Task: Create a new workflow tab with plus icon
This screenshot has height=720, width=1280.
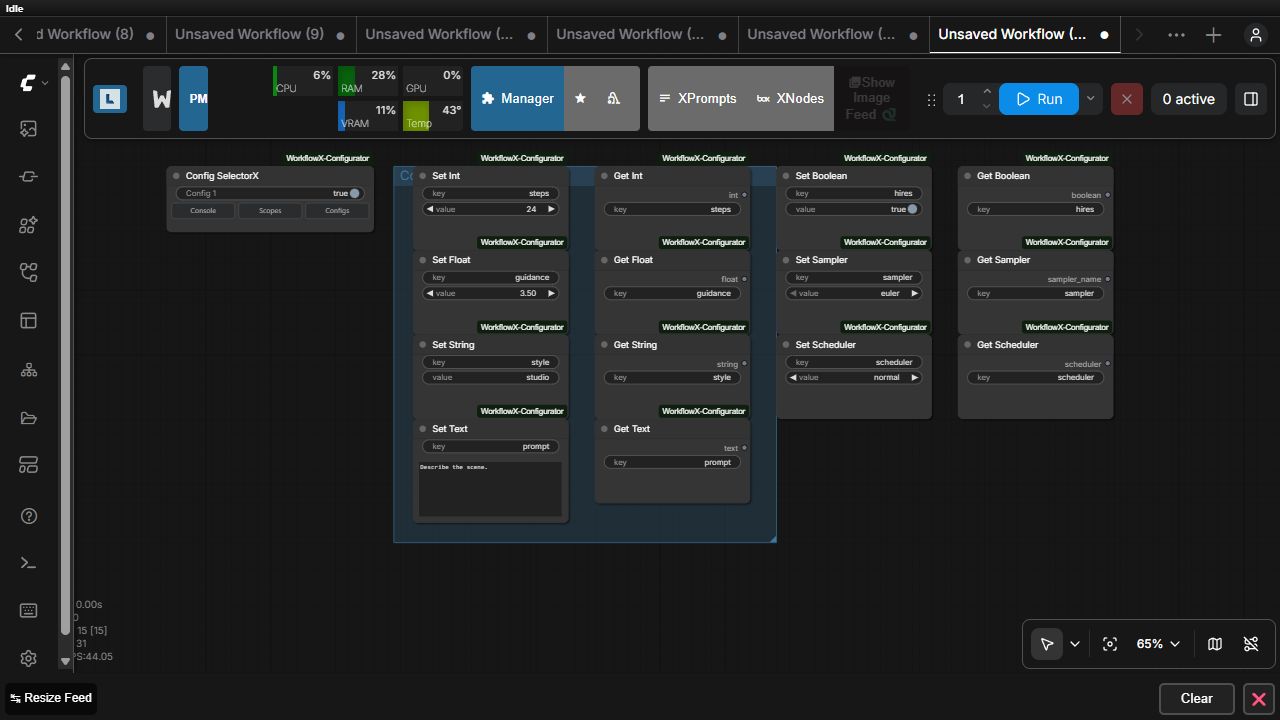Action: [1213, 35]
